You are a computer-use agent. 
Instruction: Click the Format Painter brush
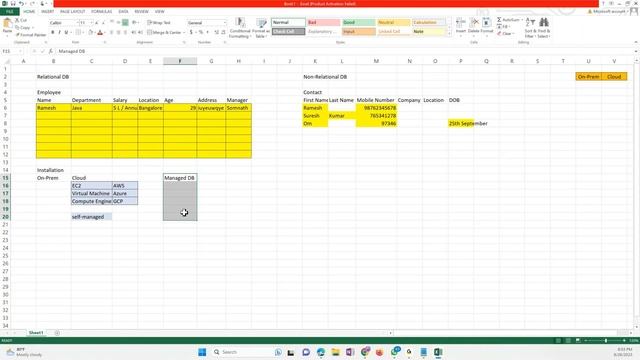coord(18,35)
